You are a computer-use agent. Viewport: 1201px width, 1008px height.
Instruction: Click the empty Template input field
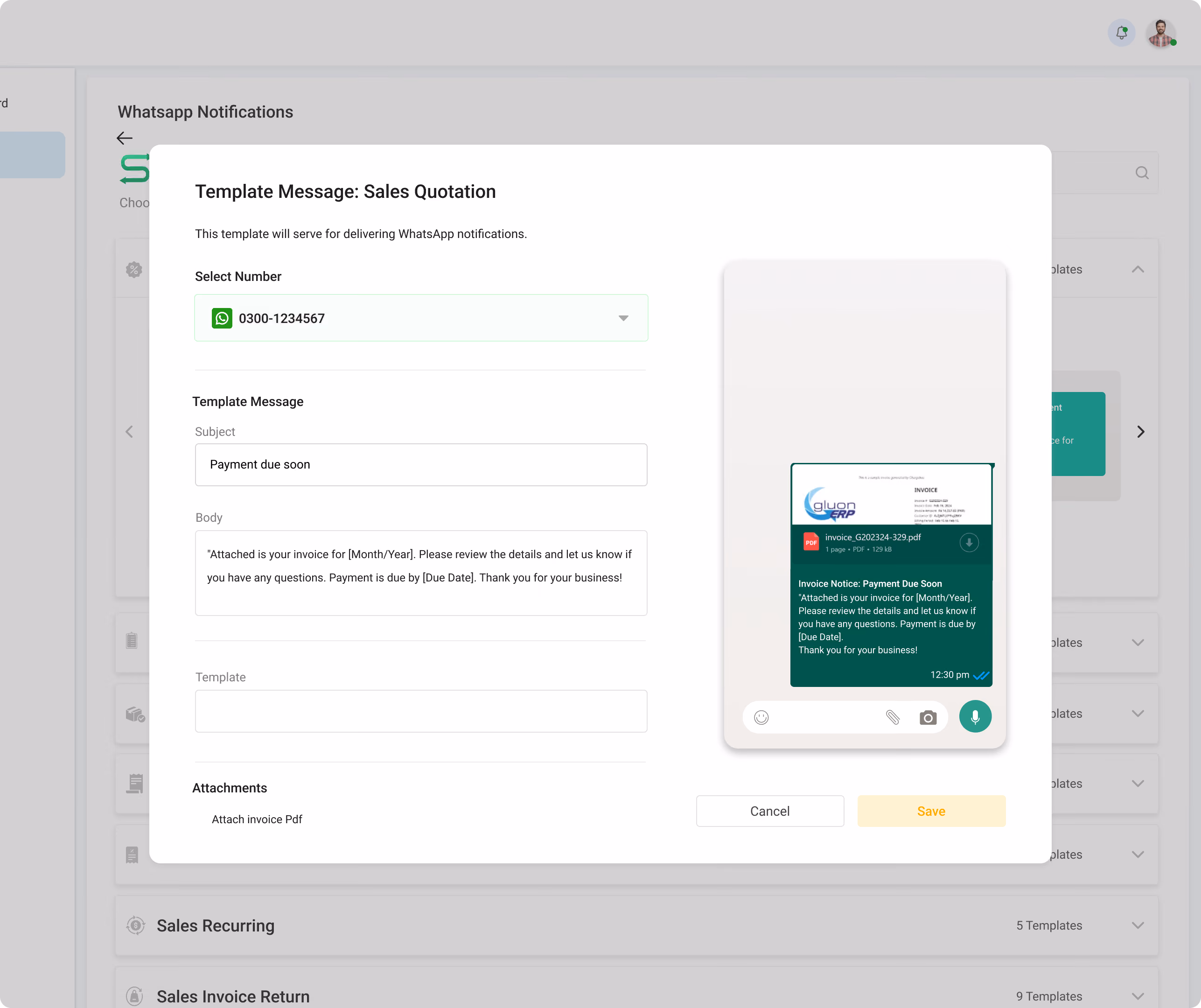tap(421, 711)
